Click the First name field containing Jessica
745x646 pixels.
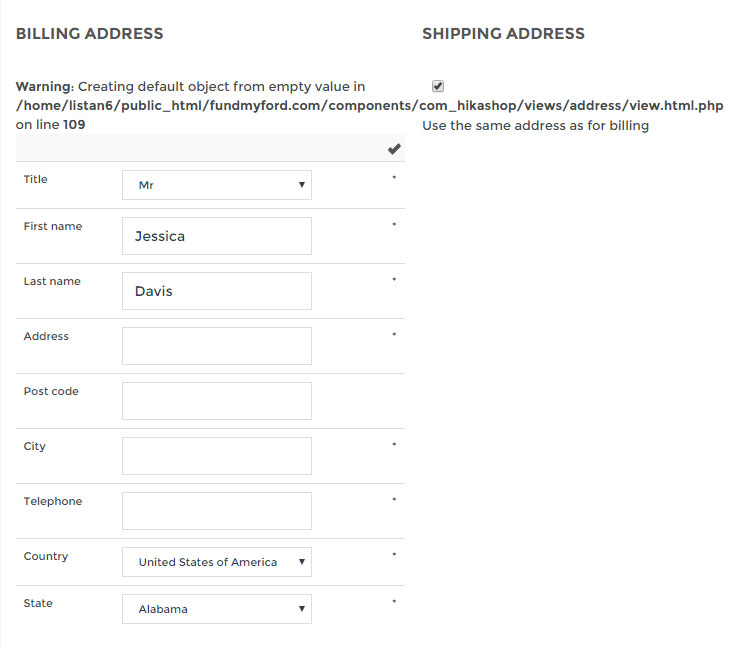pyautogui.click(x=216, y=236)
